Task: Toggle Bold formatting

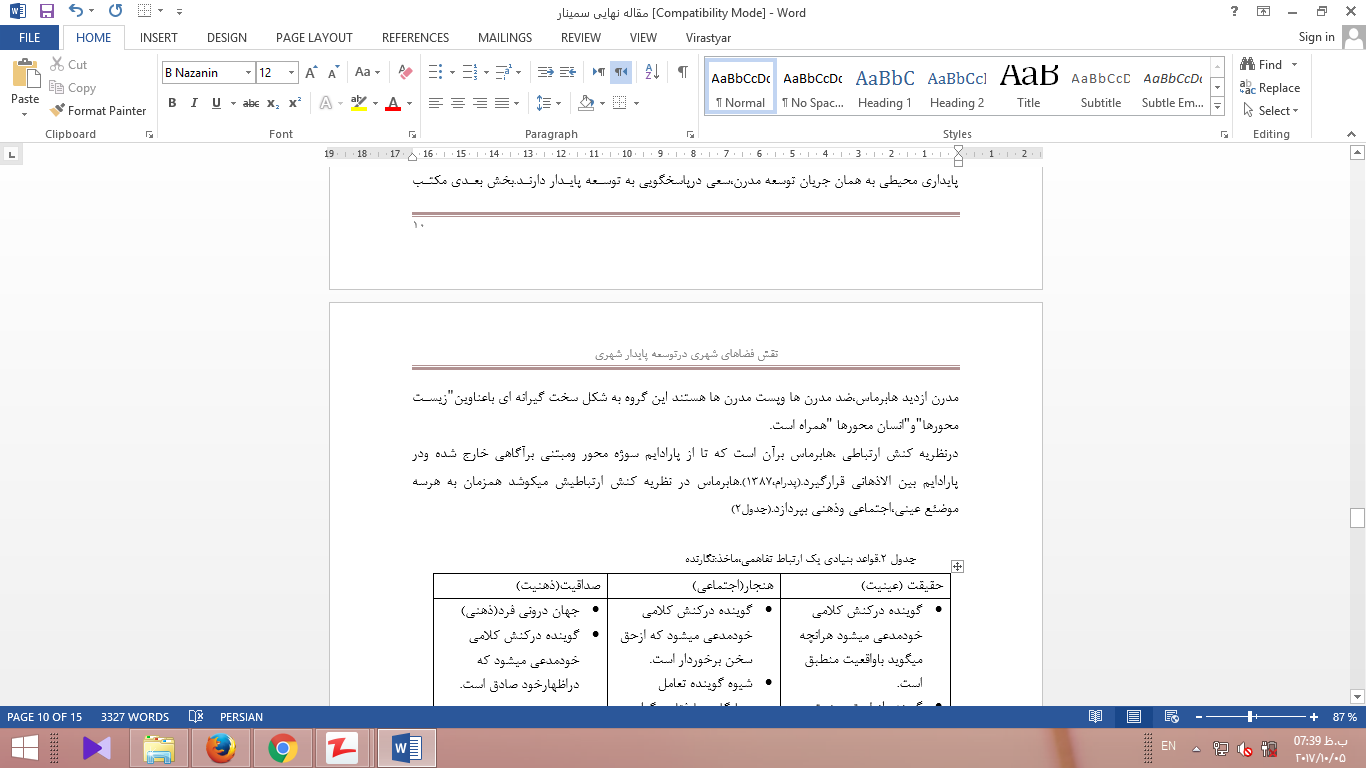Action: [172, 103]
